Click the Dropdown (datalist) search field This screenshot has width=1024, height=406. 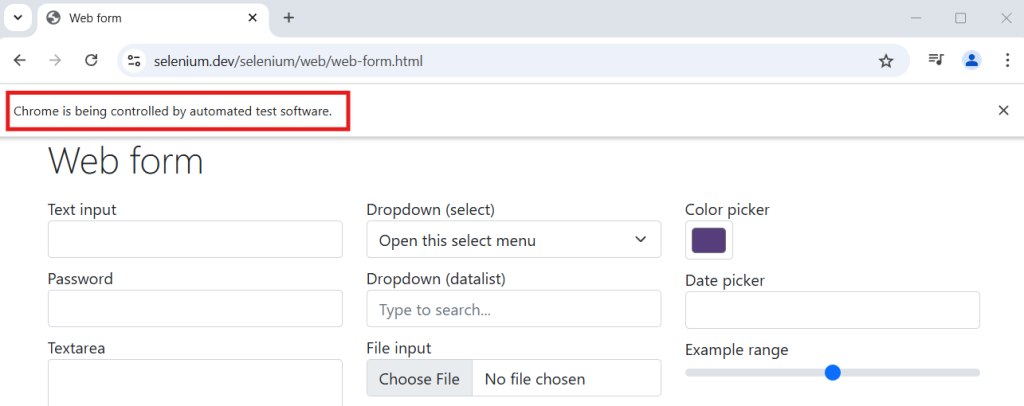coord(514,309)
